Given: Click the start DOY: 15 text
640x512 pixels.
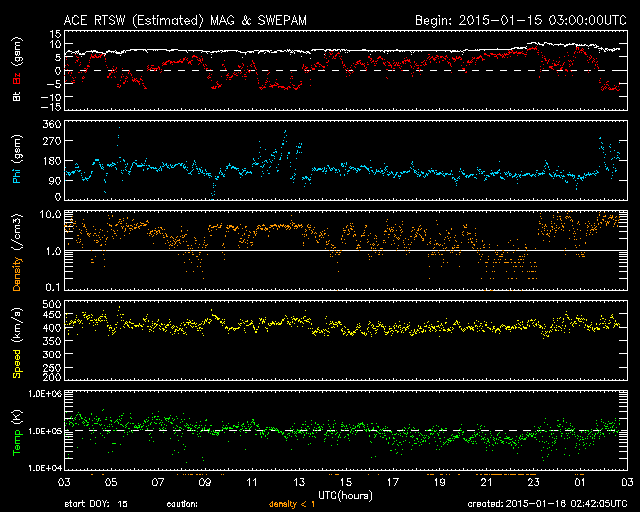Looking at the screenshot, I should pos(97,504).
